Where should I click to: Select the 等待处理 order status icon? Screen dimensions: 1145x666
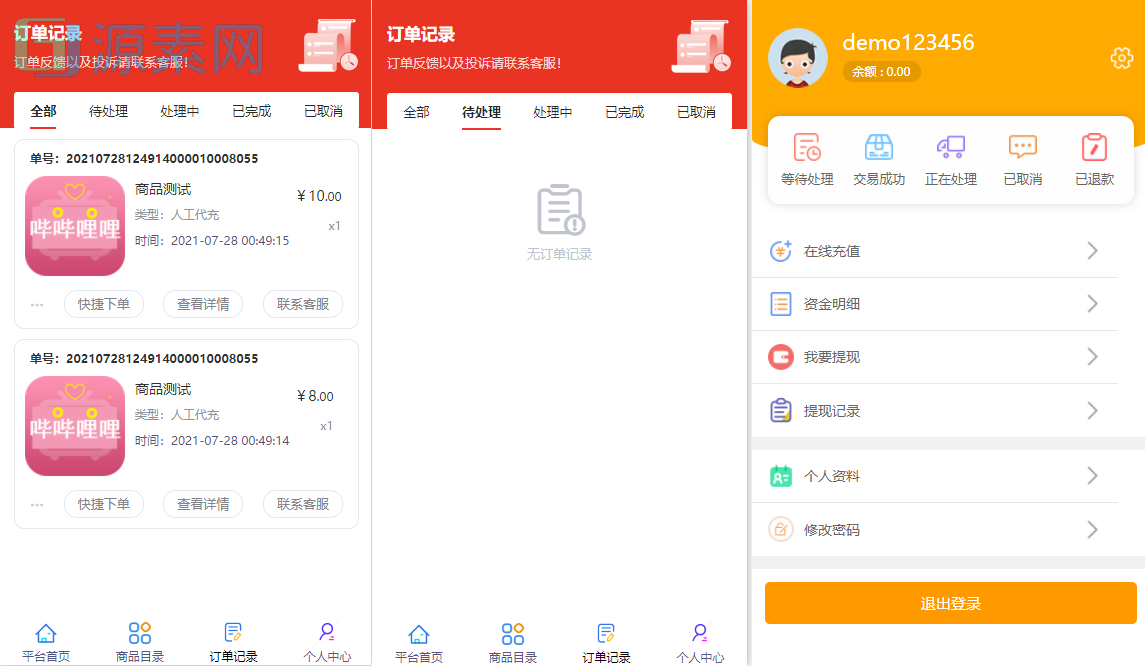807,147
